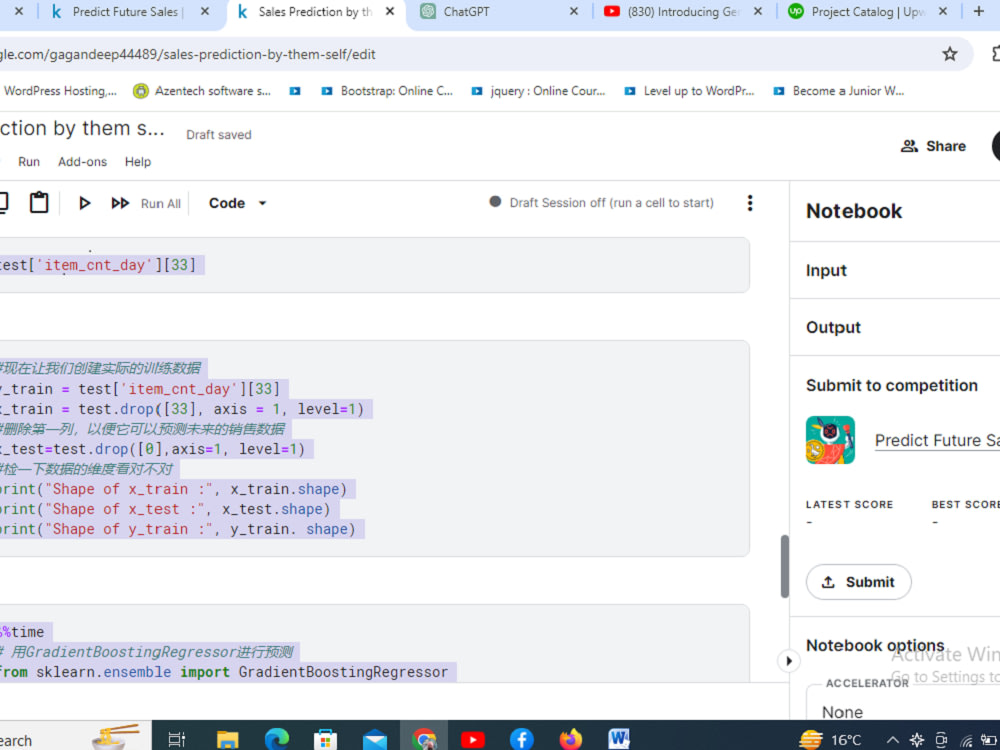This screenshot has width=1000, height=750.
Task: Close the ChatGPT tab
Action: coord(573,11)
